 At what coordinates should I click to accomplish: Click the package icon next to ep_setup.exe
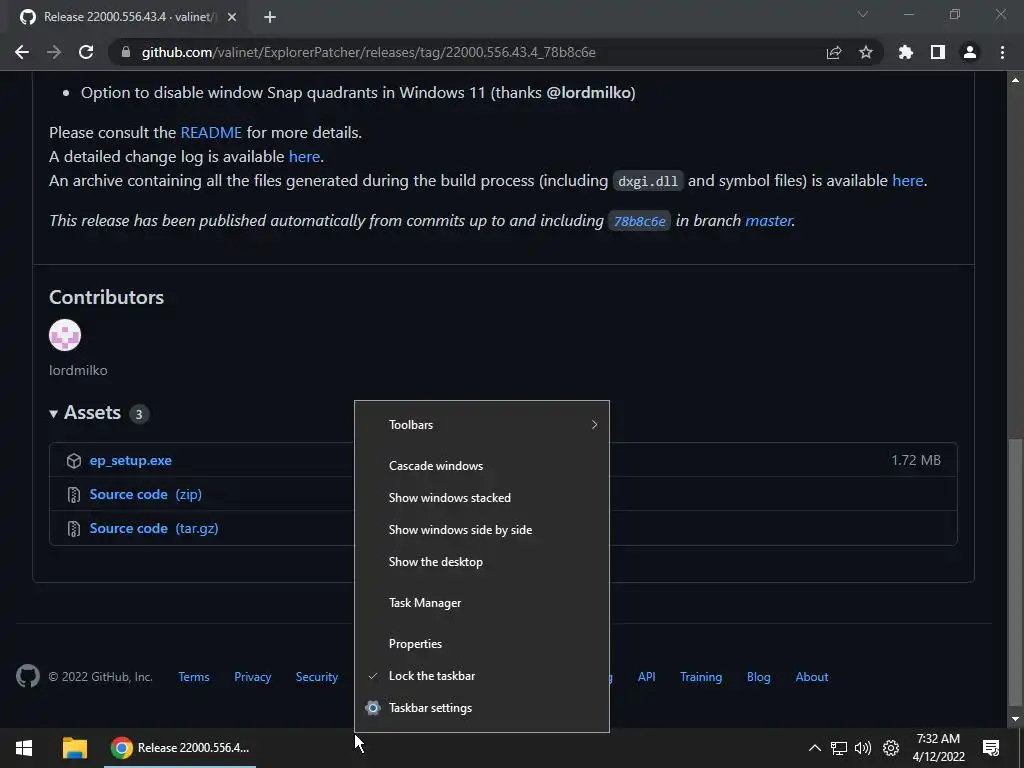[x=74, y=460]
